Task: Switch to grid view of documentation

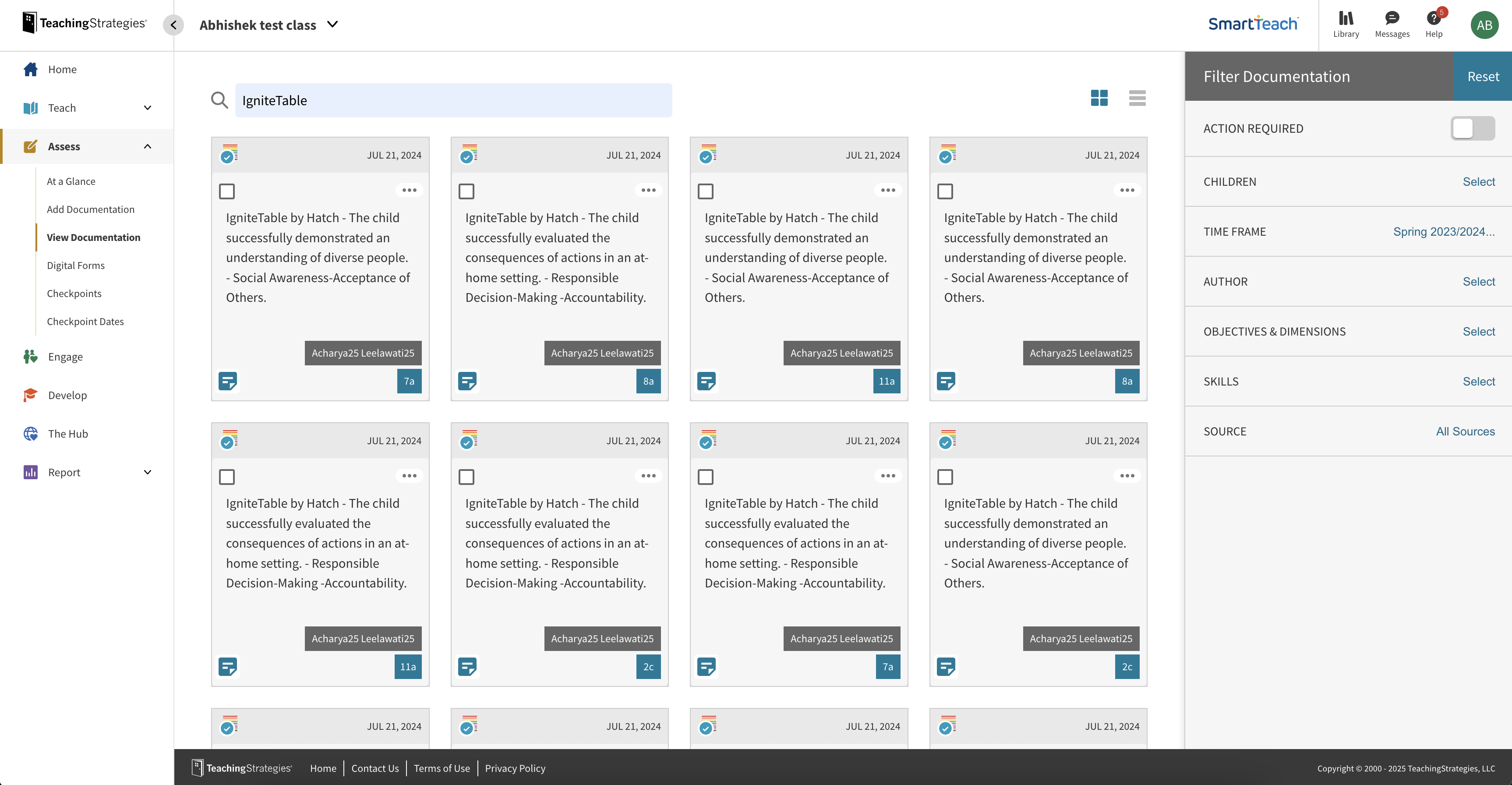Action: point(1100,99)
